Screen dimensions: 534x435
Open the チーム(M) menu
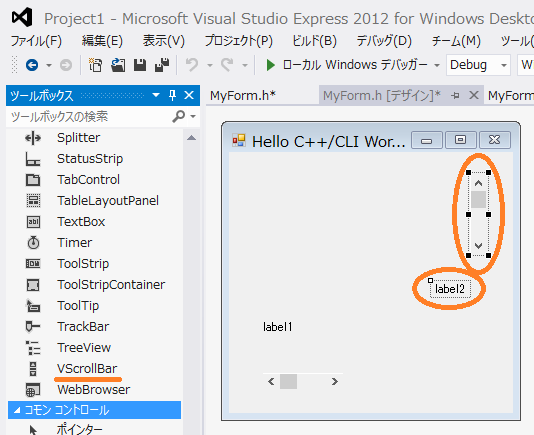tap(456, 41)
